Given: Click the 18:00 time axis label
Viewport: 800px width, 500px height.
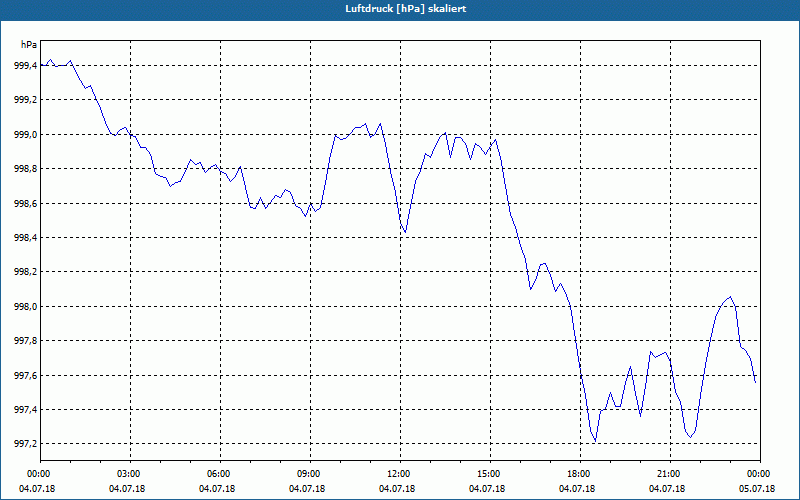Looking at the screenshot, I should tap(581, 474).
